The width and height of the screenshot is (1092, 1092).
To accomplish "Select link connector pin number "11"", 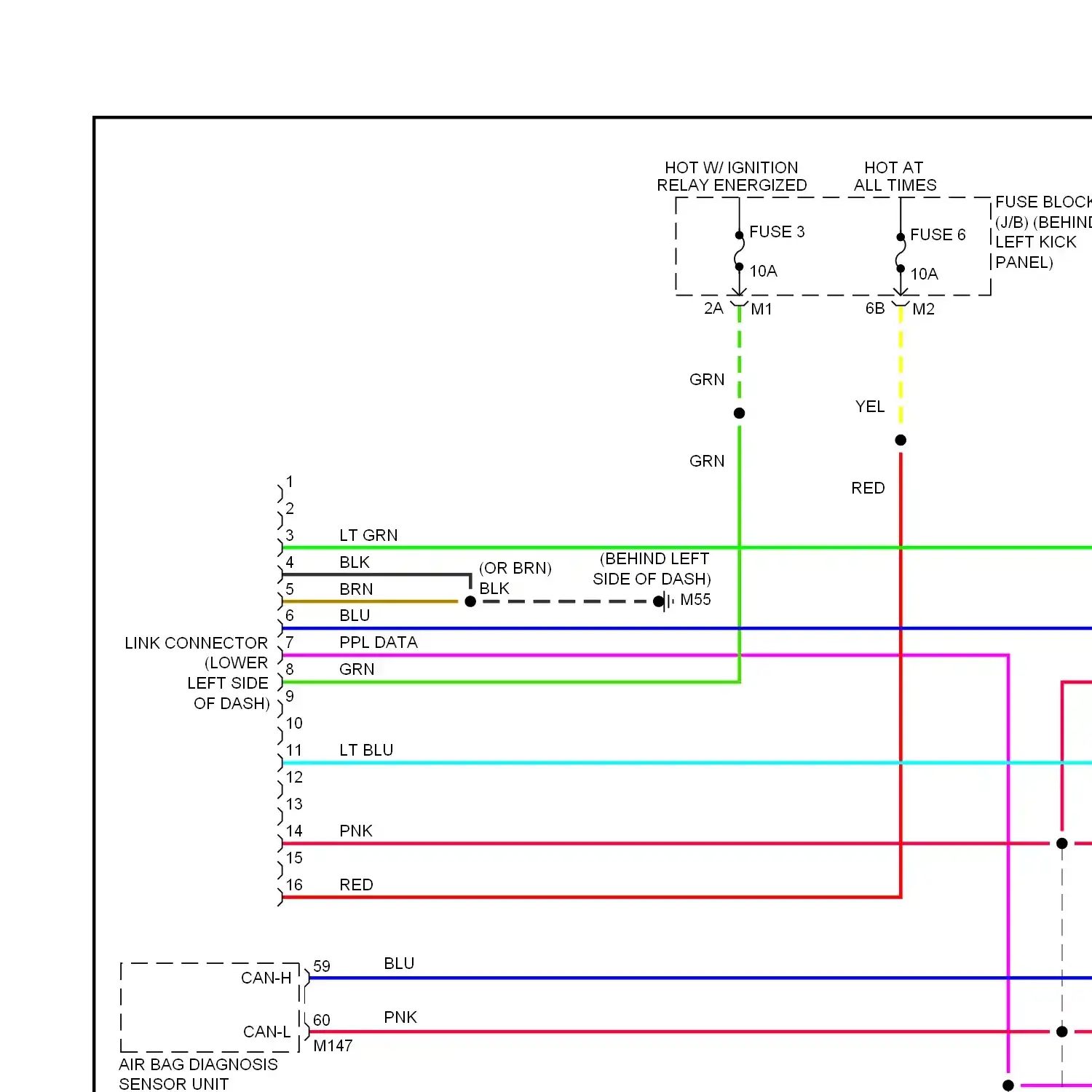I will pos(294,750).
